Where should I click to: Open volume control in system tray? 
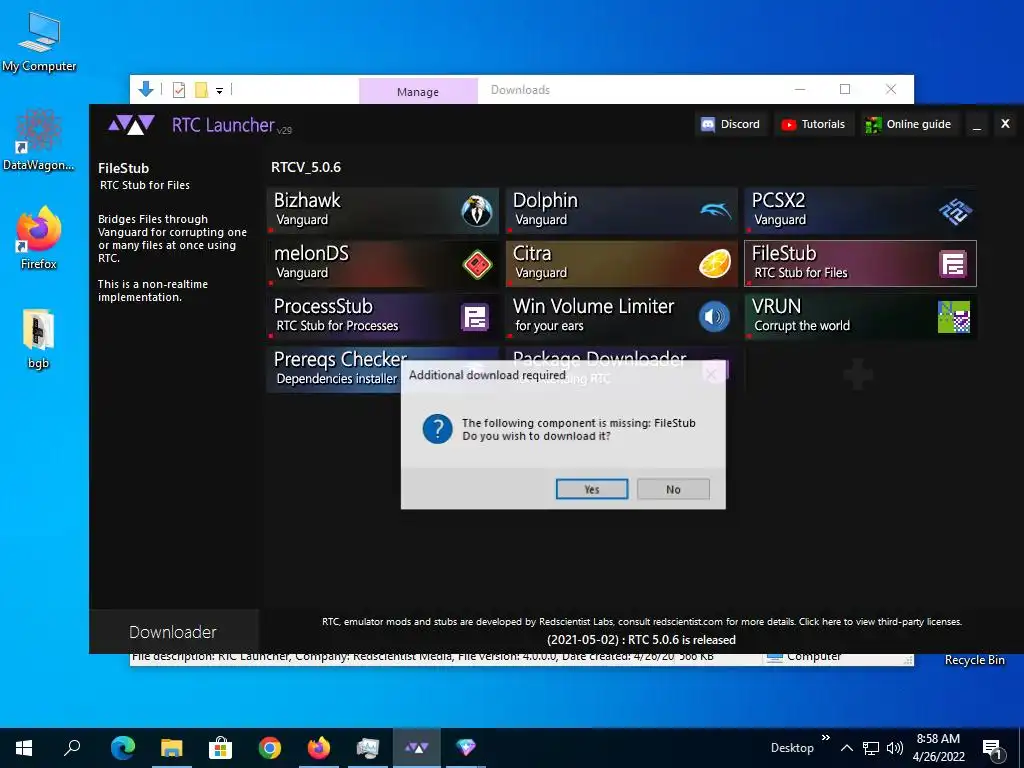point(895,748)
